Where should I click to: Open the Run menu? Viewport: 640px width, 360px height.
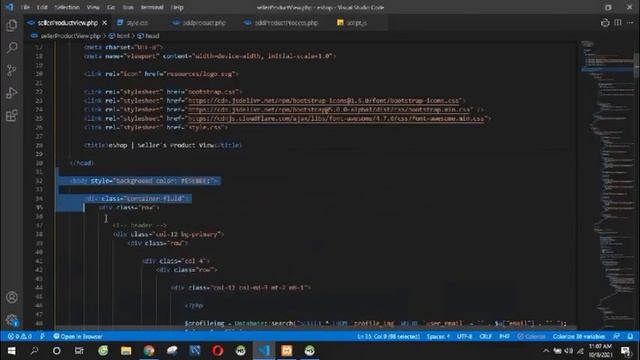tap(128, 7)
